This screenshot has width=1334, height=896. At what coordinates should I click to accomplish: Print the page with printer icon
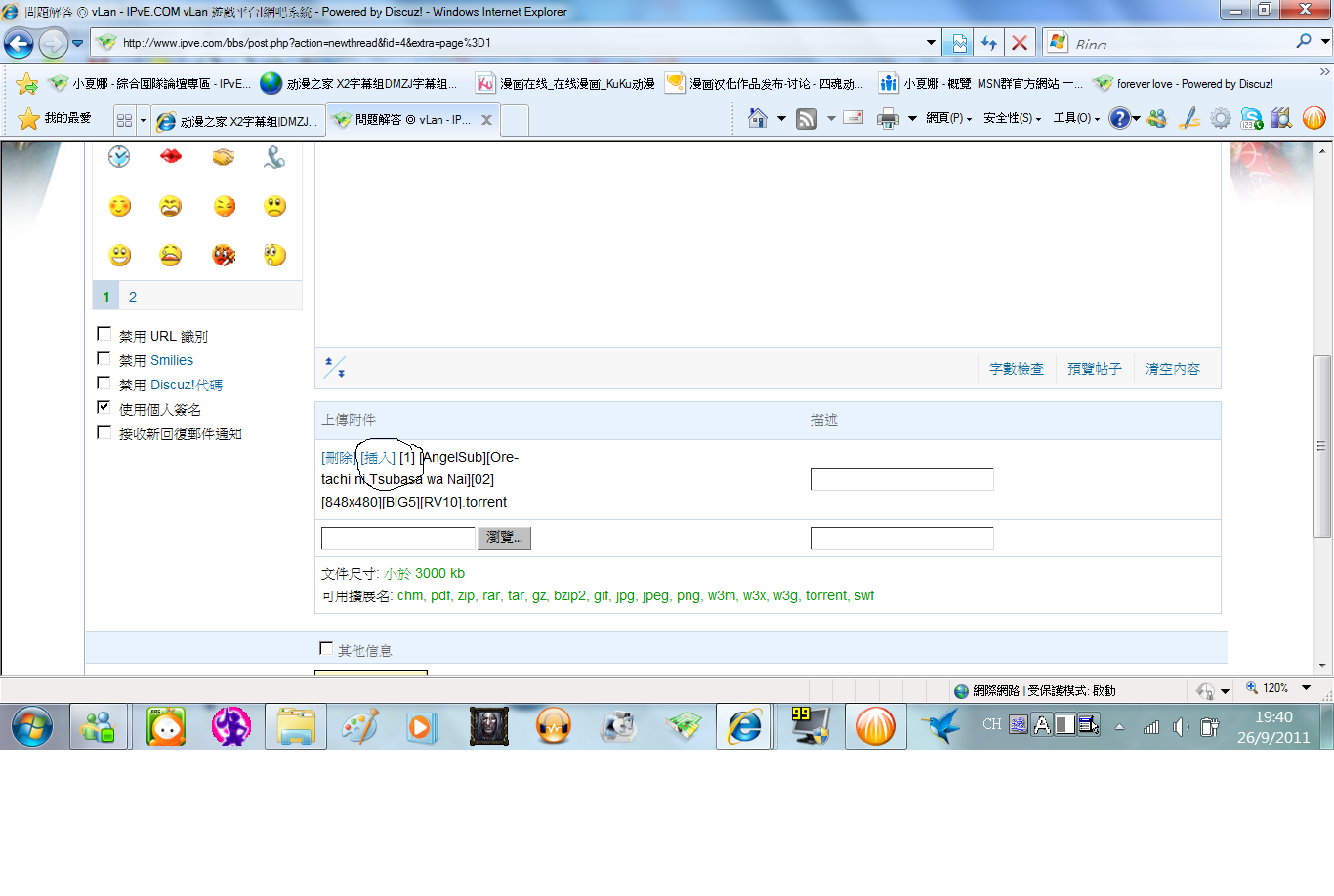(x=888, y=119)
